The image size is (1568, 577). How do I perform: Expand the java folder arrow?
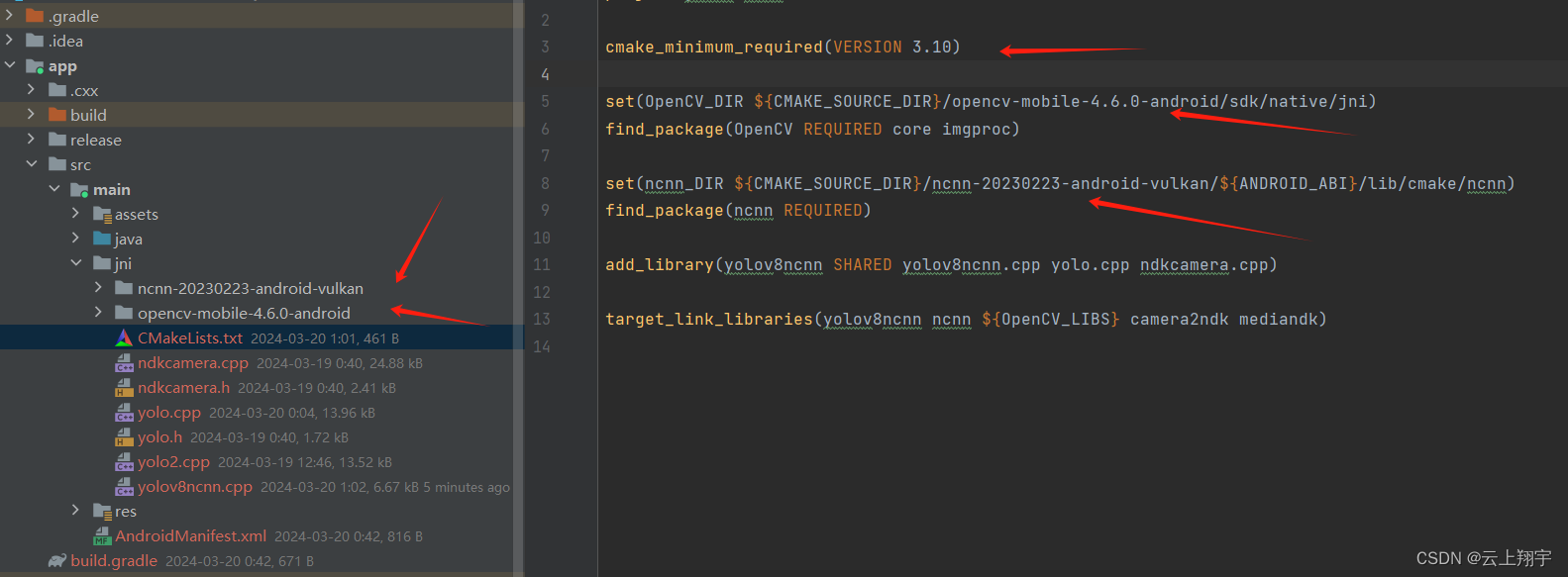[75, 239]
